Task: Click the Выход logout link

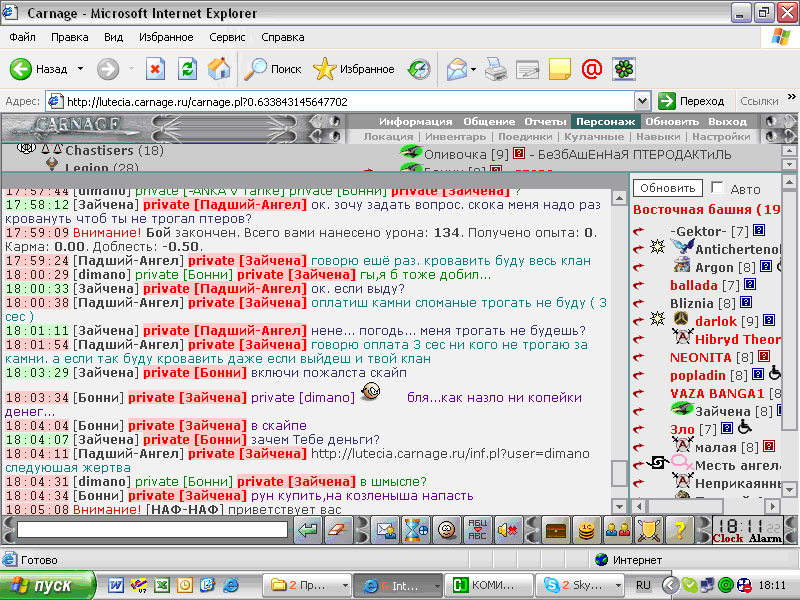Action: pyautogui.click(x=727, y=121)
